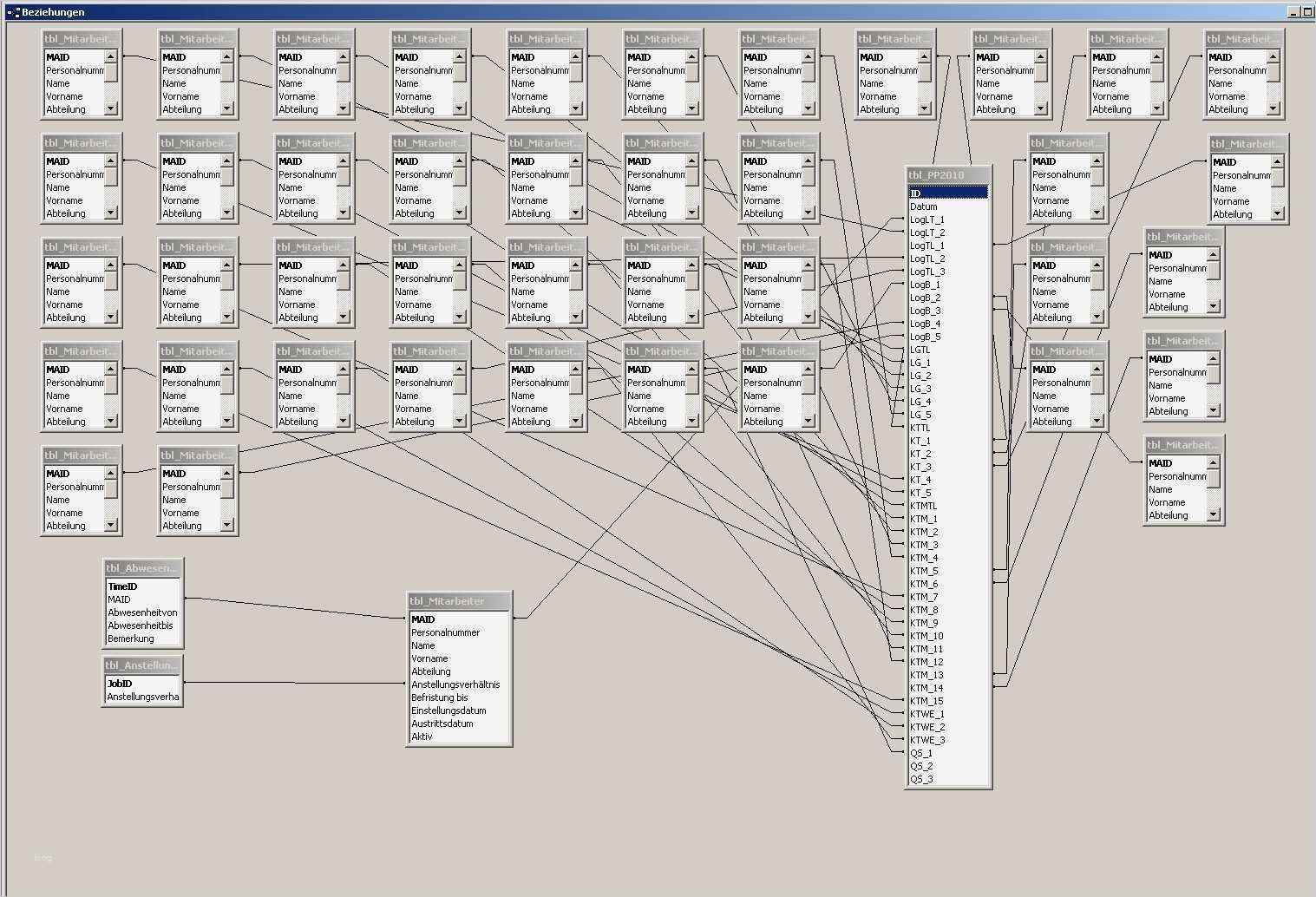
Task: Select the Datum field in tbl_PP2010
Action: click(x=923, y=206)
